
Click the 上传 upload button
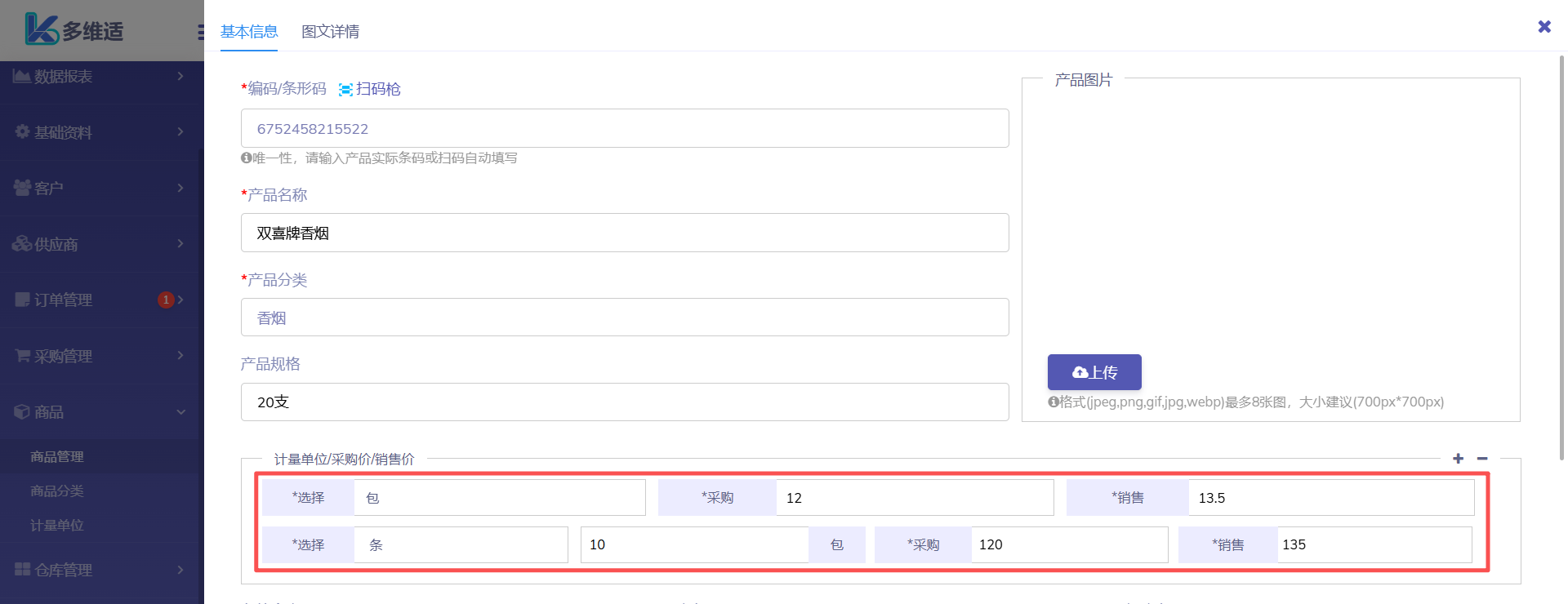(x=1094, y=372)
